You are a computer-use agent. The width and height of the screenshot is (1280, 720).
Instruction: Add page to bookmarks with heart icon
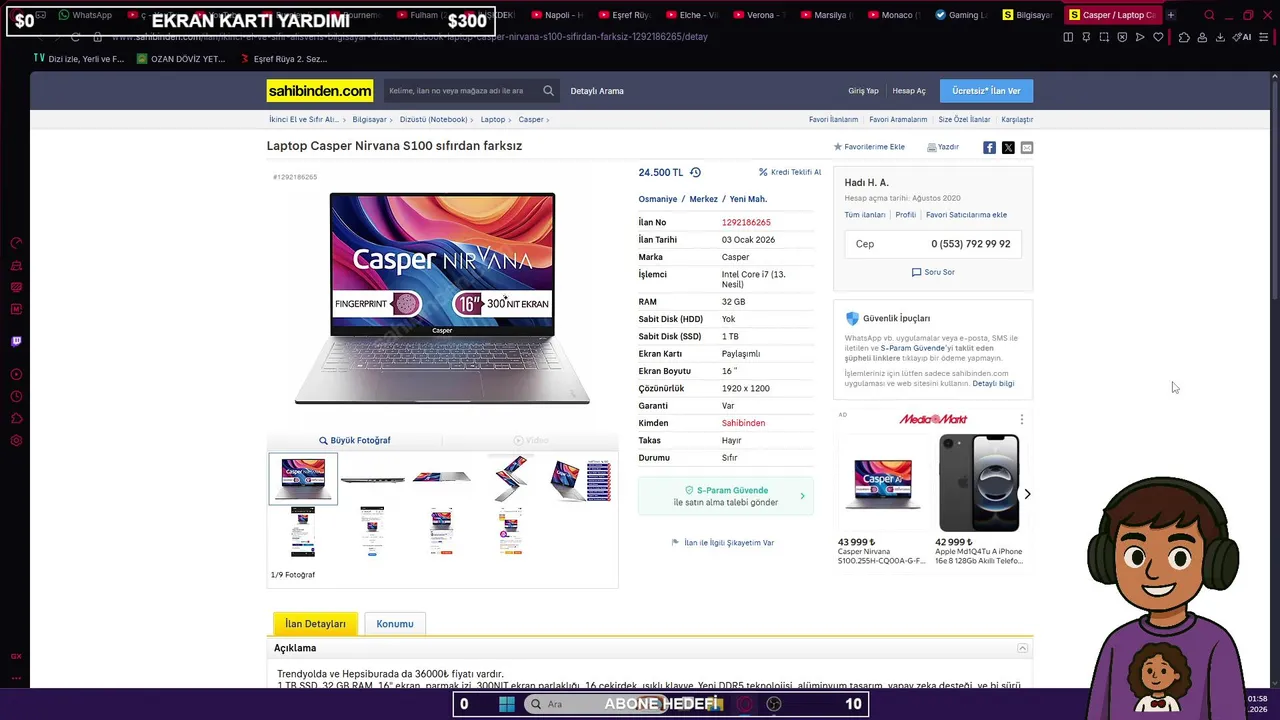pyautogui.click(x=1158, y=37)
